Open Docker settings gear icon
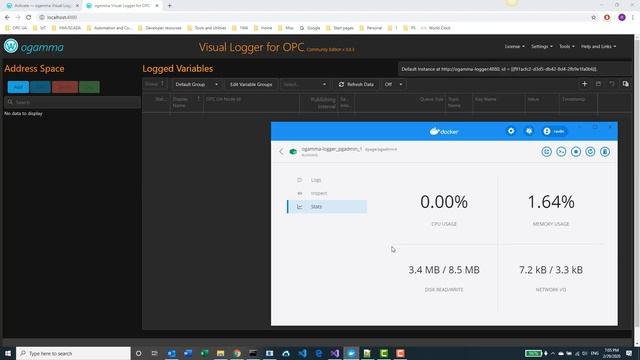 (511, 131)
